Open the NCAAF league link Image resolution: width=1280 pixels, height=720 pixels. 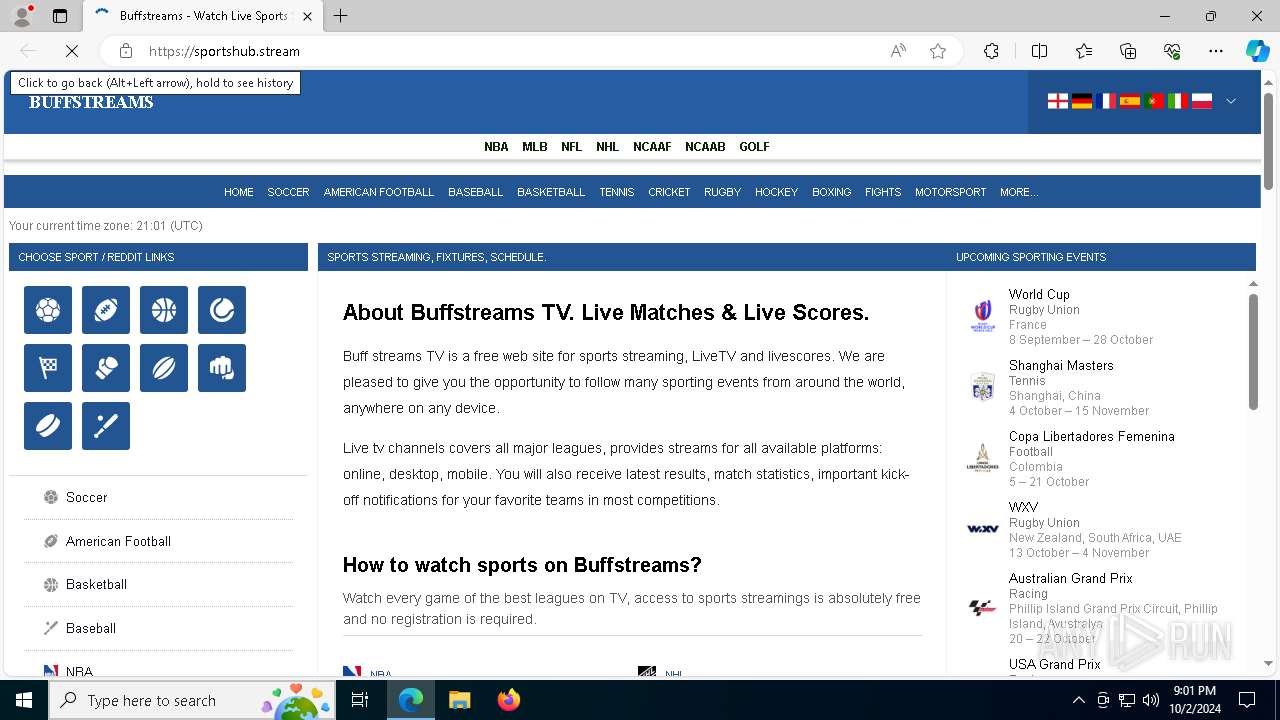652,146
